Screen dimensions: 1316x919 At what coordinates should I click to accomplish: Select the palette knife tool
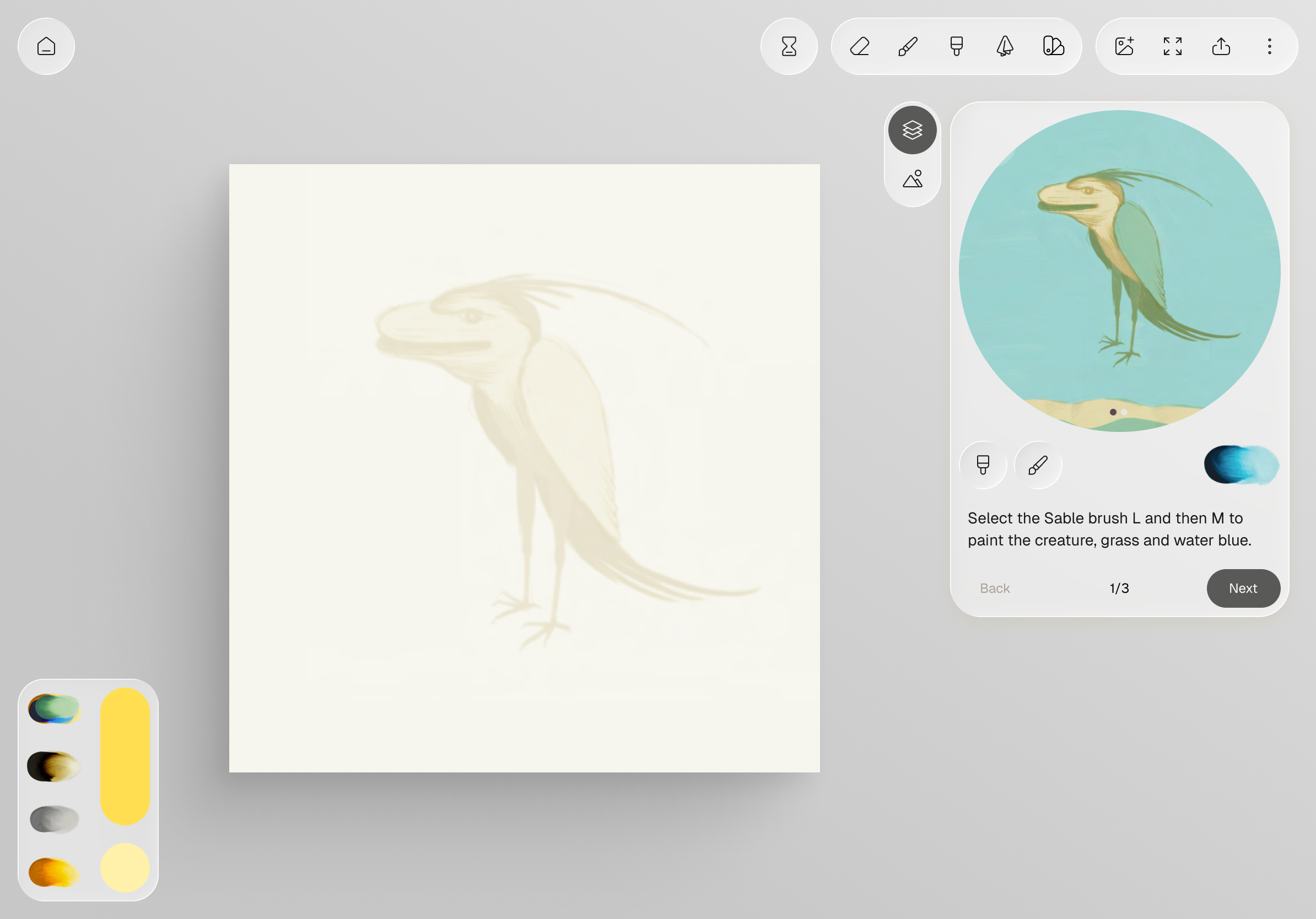[x=1004, y=46]
